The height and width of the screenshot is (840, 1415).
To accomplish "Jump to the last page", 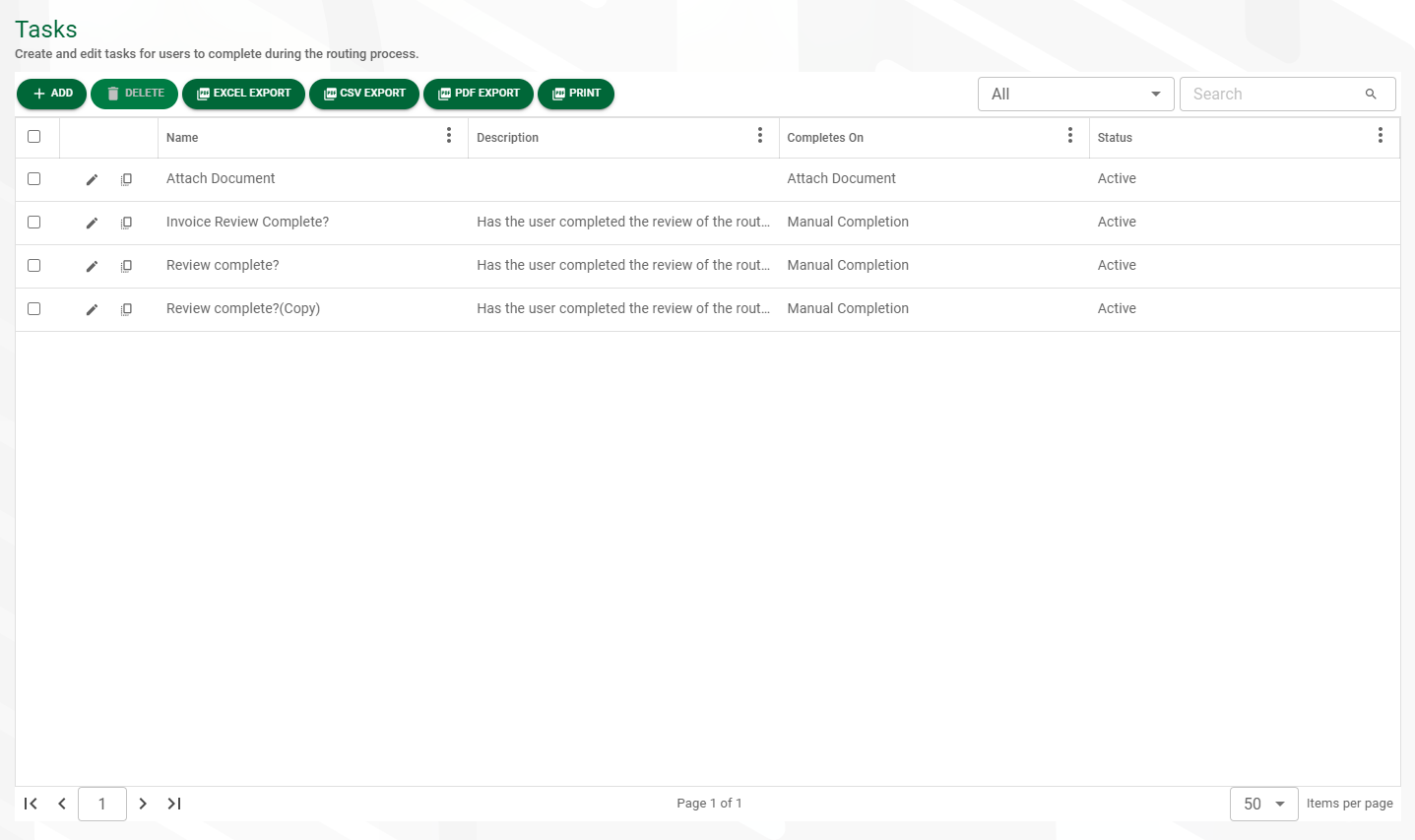I will (x=174, y=804).
